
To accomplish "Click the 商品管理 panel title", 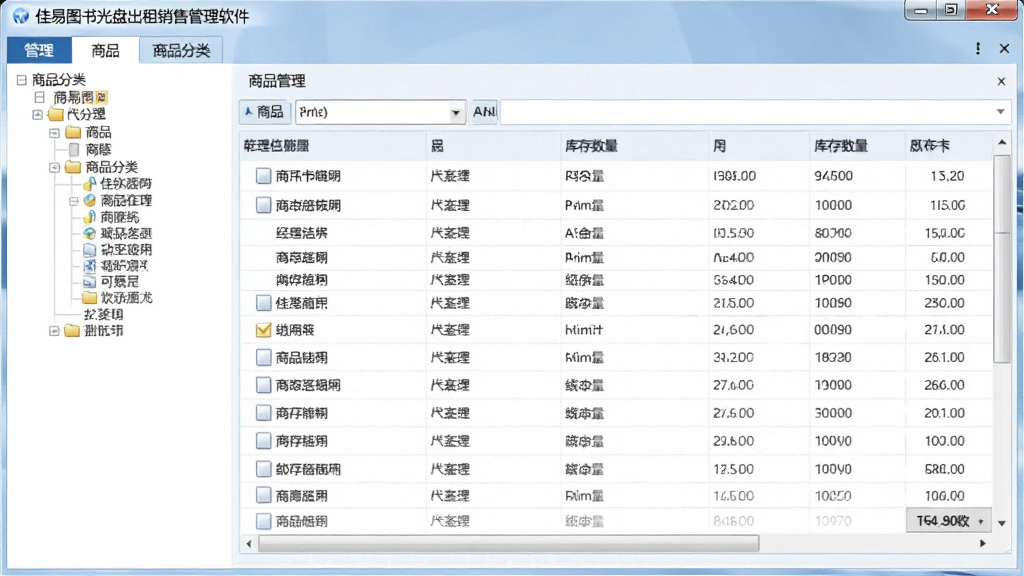I will tap(277, 81).
